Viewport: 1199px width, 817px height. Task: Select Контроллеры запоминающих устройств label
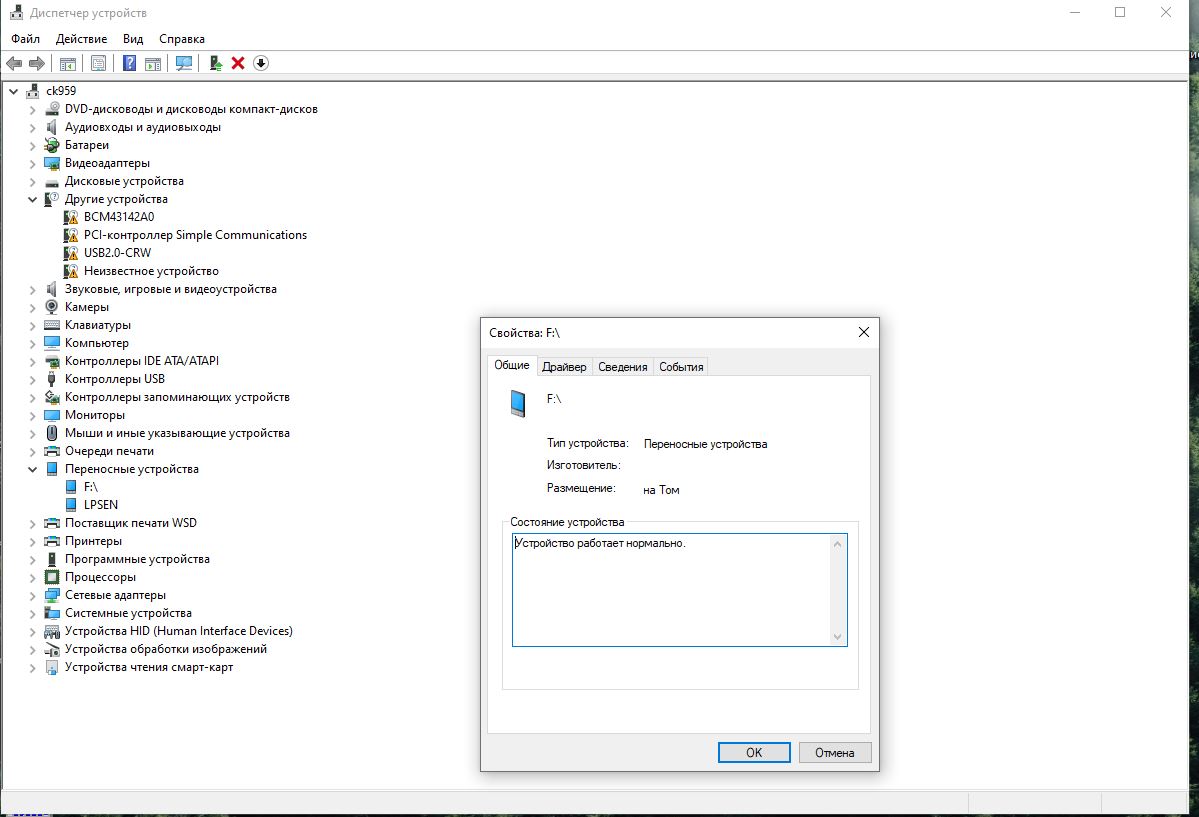[177, 397]
